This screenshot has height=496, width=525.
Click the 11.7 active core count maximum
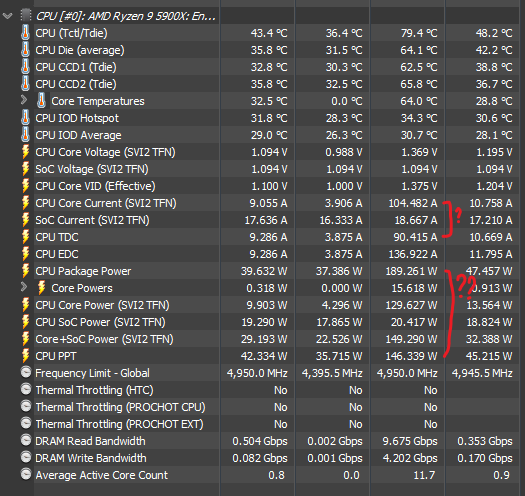424,475
